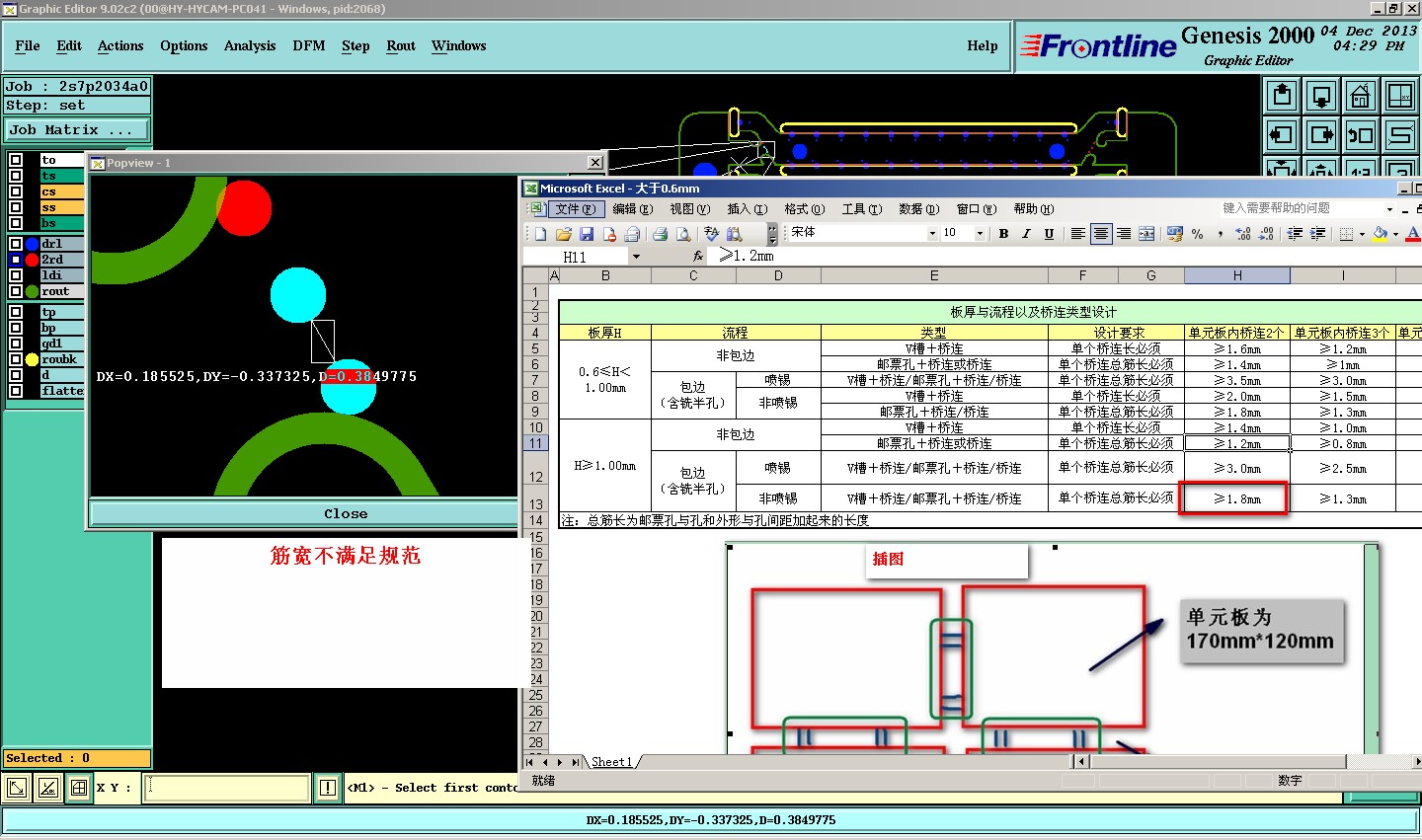1422x840 pixels.
Task: Open the font size dropdown in Excel
Action: tap(980, 234)
